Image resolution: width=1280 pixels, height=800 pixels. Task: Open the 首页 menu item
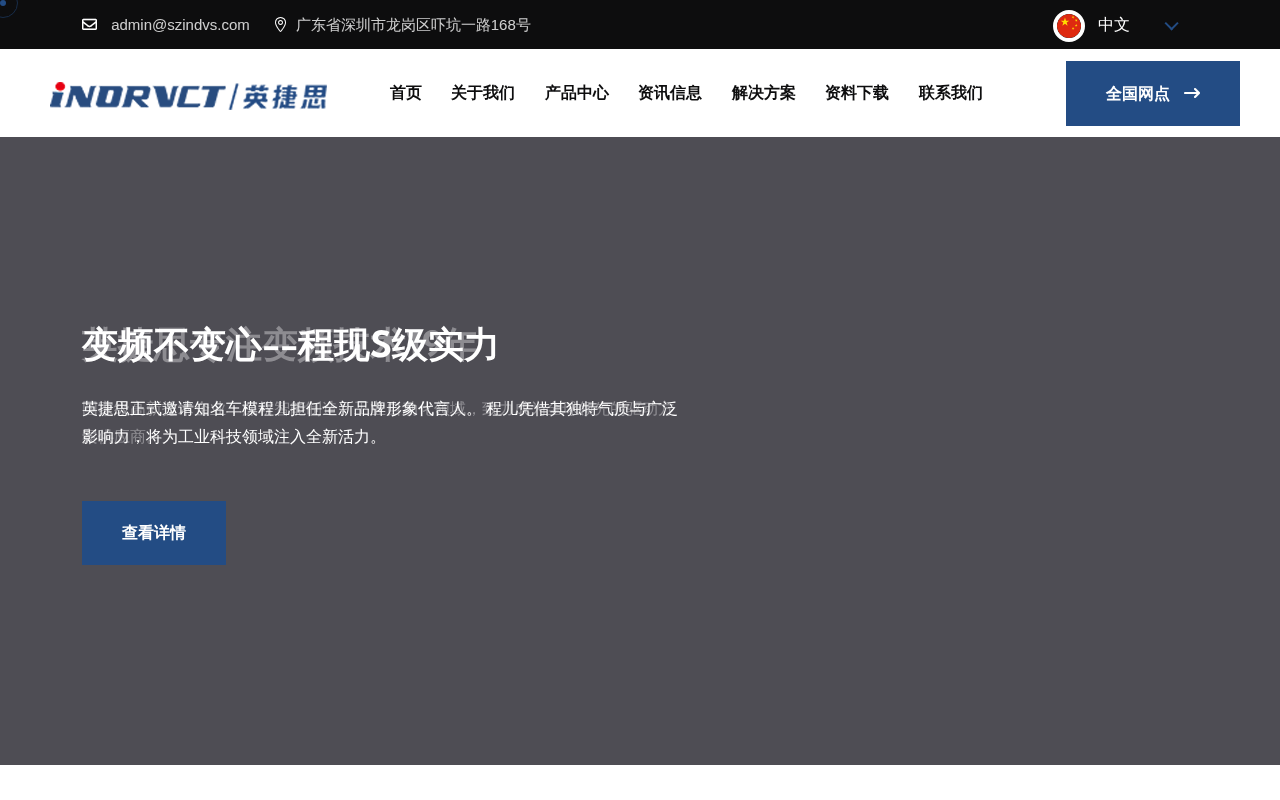406,93
